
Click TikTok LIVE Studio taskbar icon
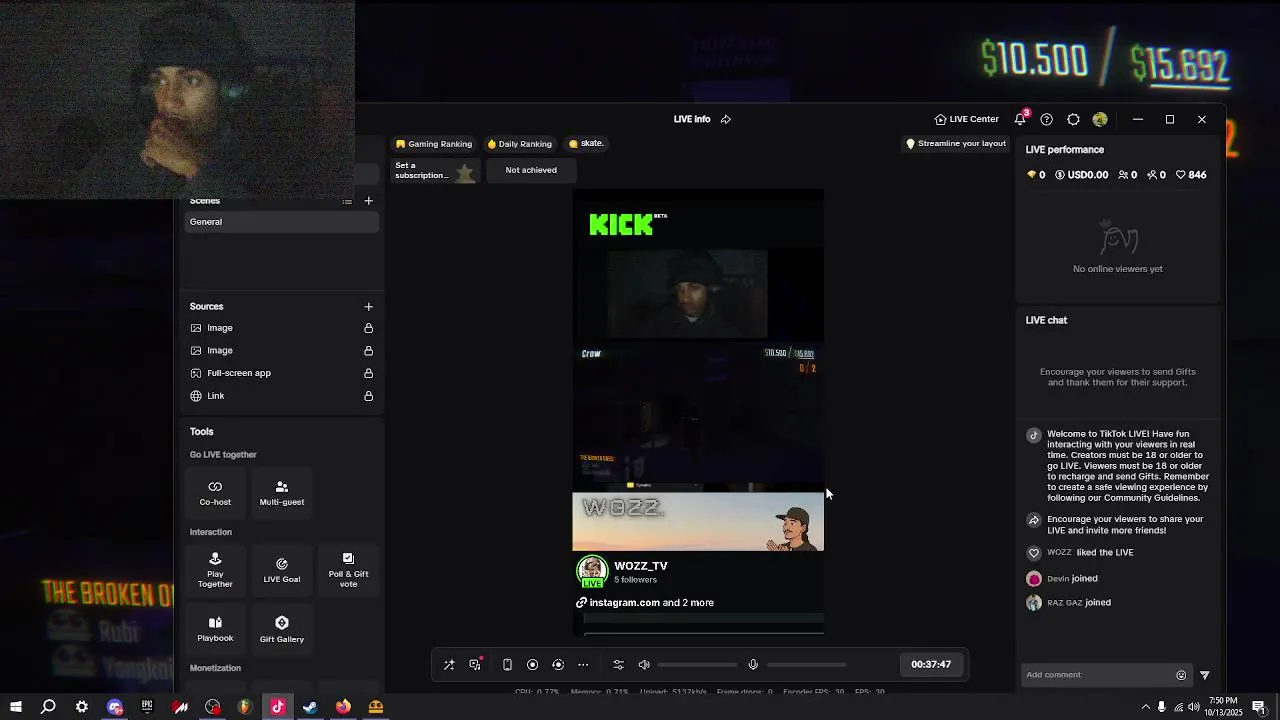click(278, 707)
